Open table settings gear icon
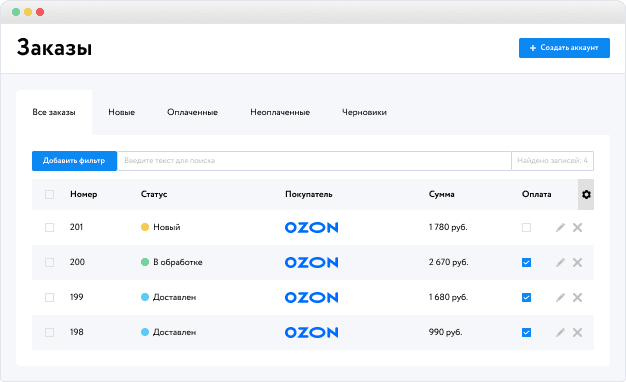 586,194
